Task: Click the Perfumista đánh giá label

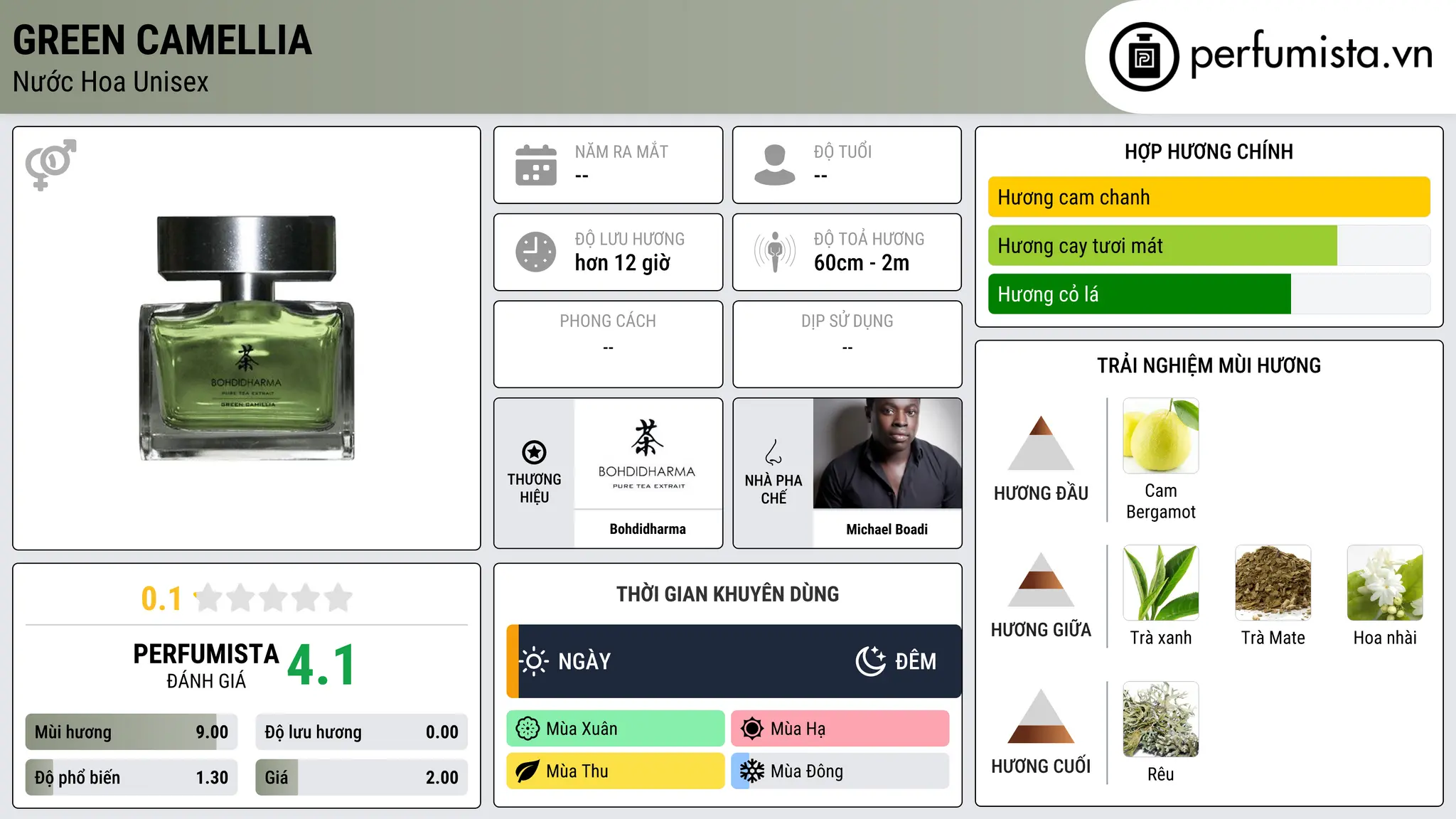Action: 206,665
